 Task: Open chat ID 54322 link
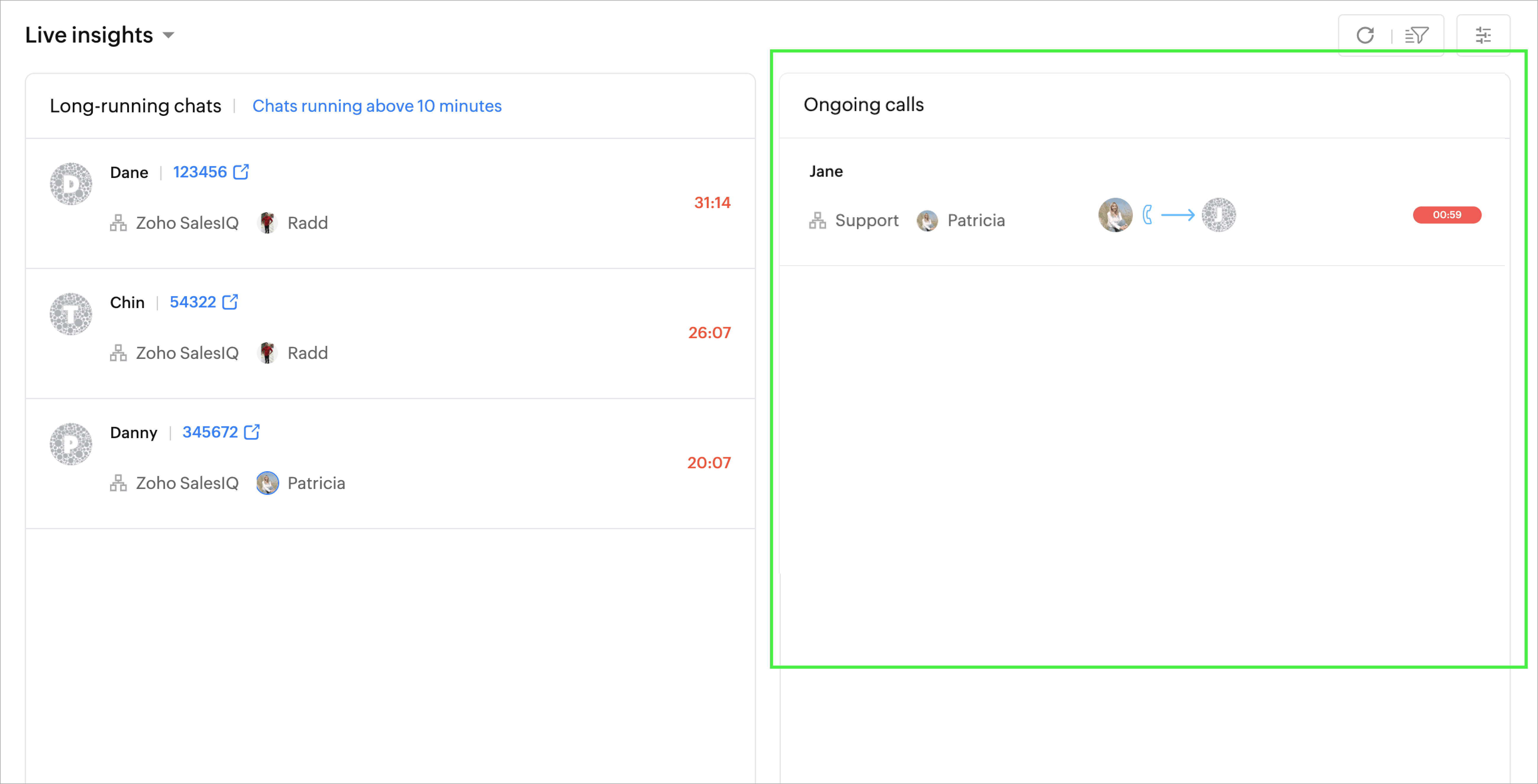coord(192,302)
